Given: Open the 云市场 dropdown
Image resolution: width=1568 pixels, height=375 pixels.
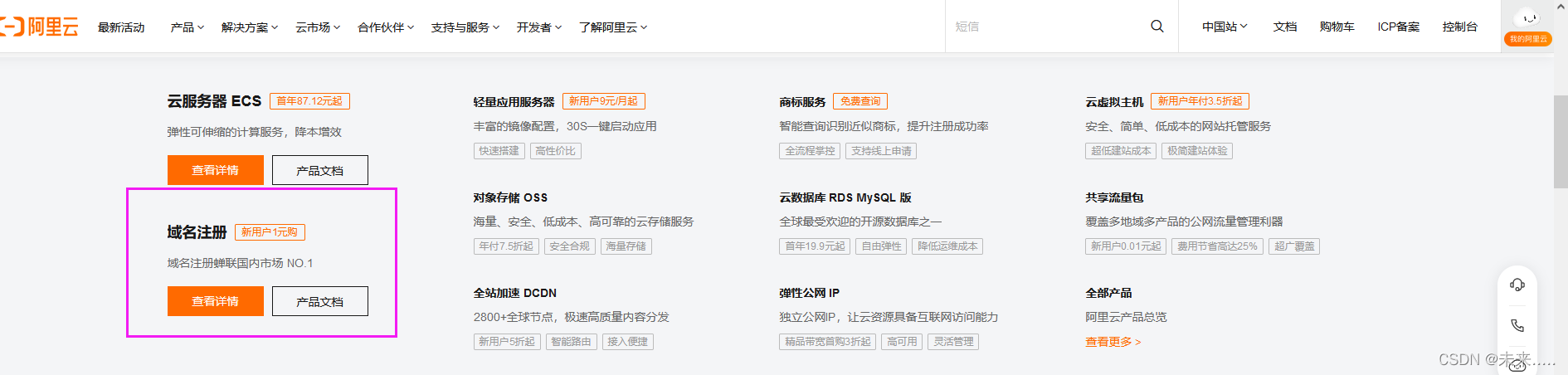Looking at the screenshot, I should point(318,27).
